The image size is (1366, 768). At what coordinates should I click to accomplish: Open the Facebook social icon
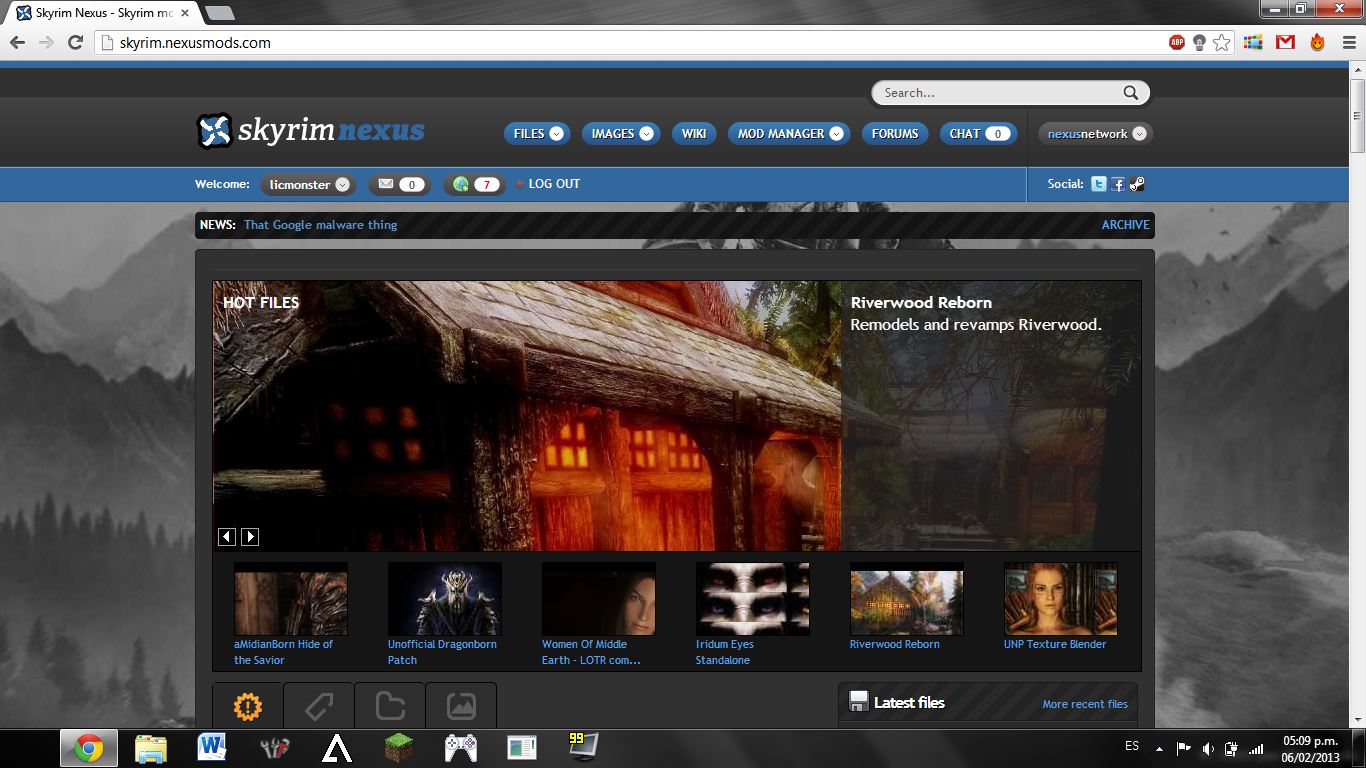(x=1117, y=183)
